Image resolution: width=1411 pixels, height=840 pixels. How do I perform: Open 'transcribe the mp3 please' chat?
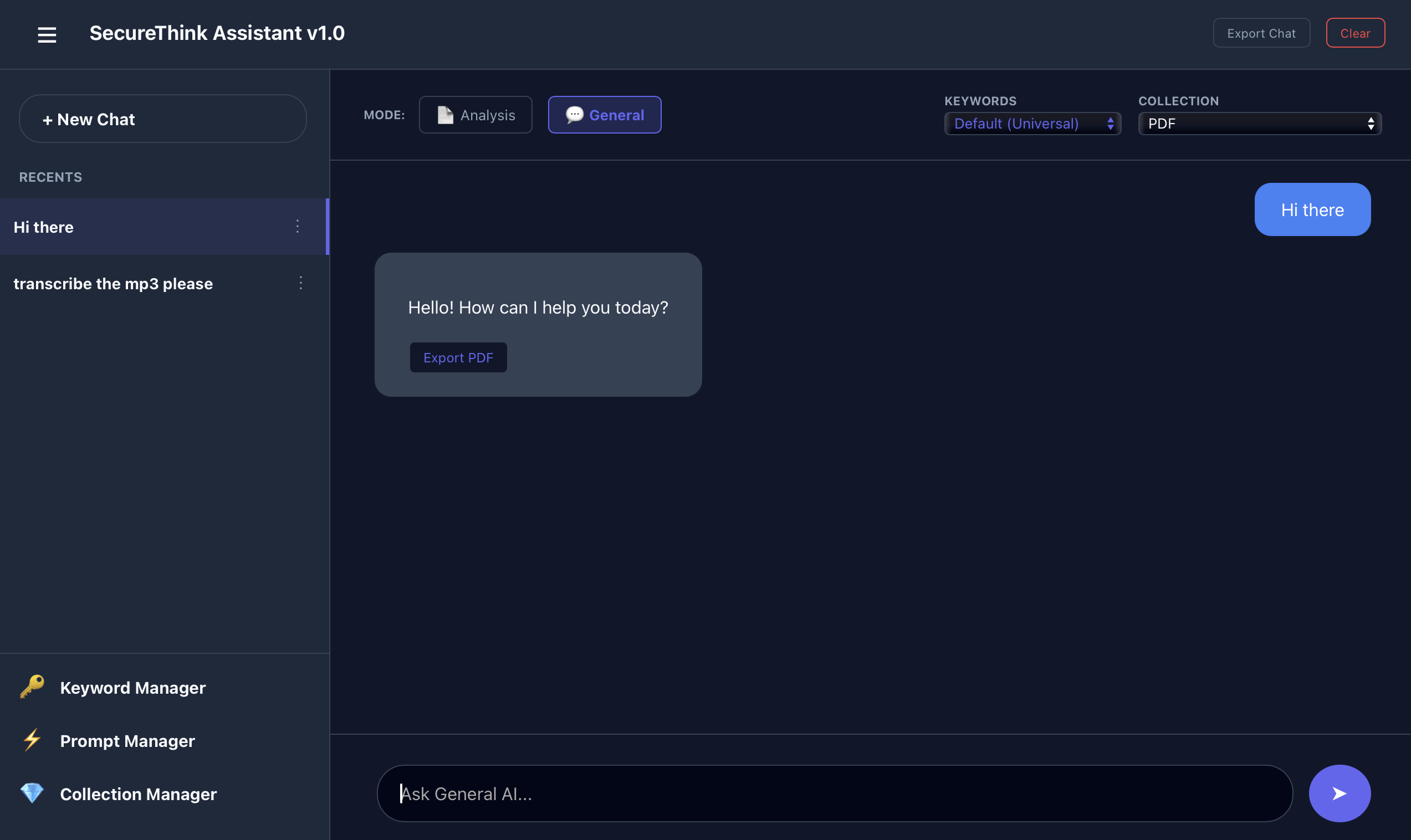[x=113, y=284]
